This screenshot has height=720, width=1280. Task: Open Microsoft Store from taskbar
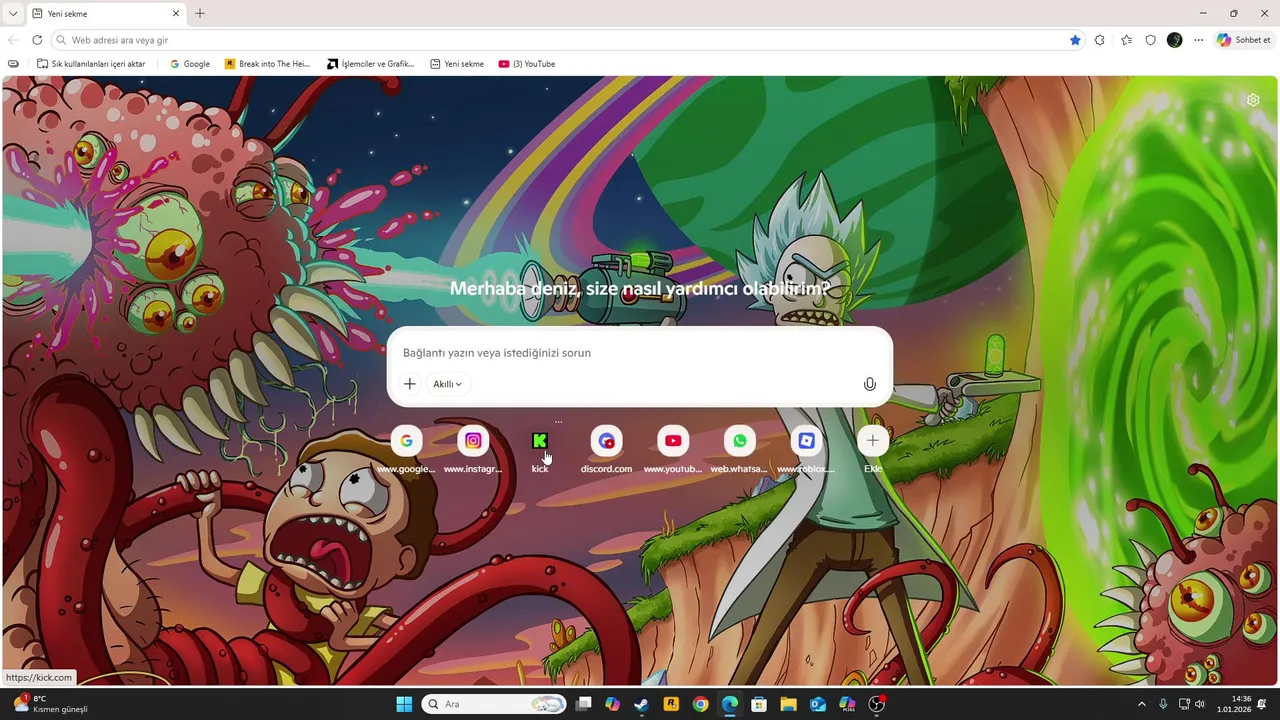(759, 704)
